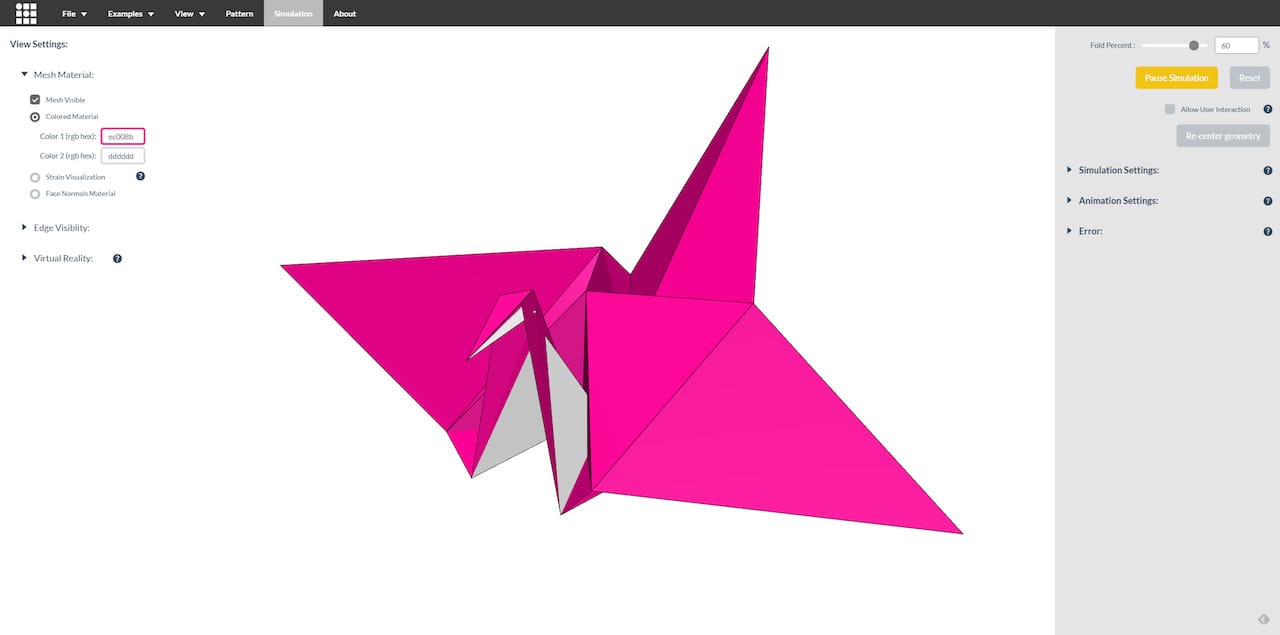
Task: Click the Re-center geometry button
Action: click(1222, 136)
